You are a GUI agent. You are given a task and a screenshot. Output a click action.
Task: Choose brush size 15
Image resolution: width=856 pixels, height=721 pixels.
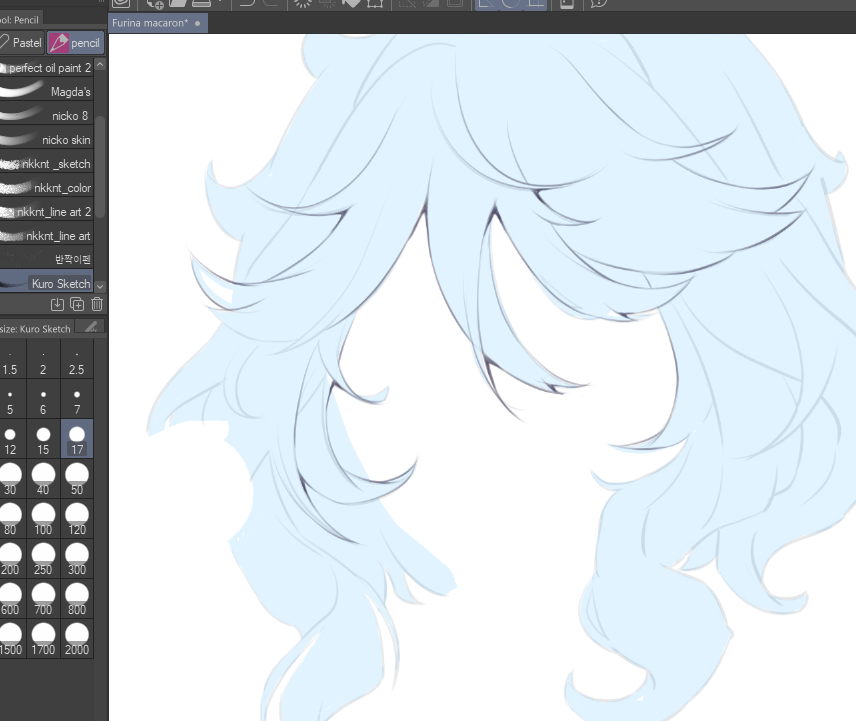(43, 439)
